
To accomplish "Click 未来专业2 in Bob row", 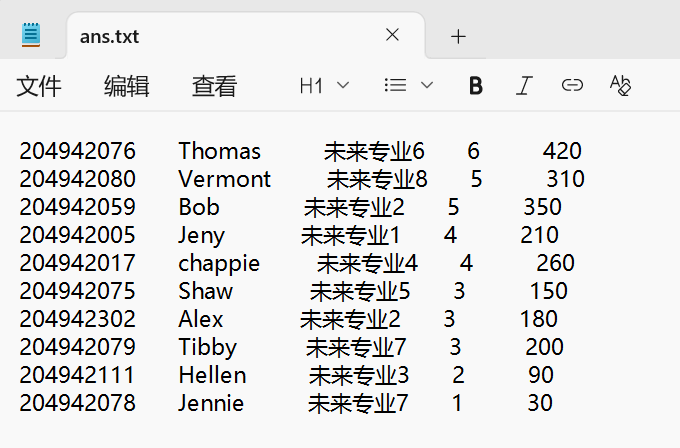I will (x=354, y=207).
